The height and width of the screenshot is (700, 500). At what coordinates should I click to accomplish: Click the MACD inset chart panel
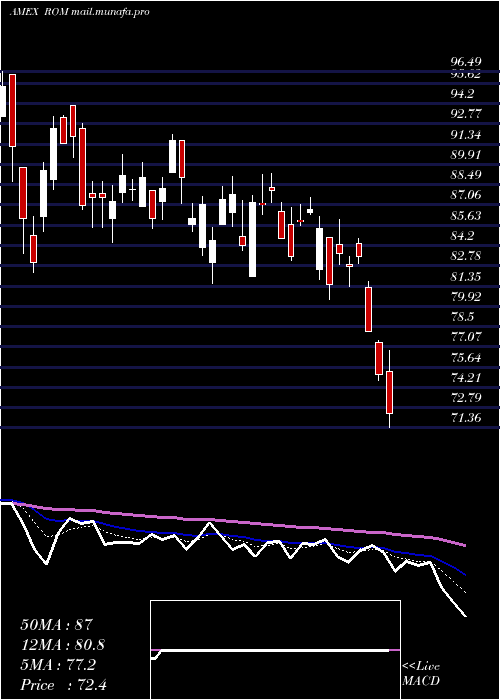pyautogui.click(x=275, y=650)
